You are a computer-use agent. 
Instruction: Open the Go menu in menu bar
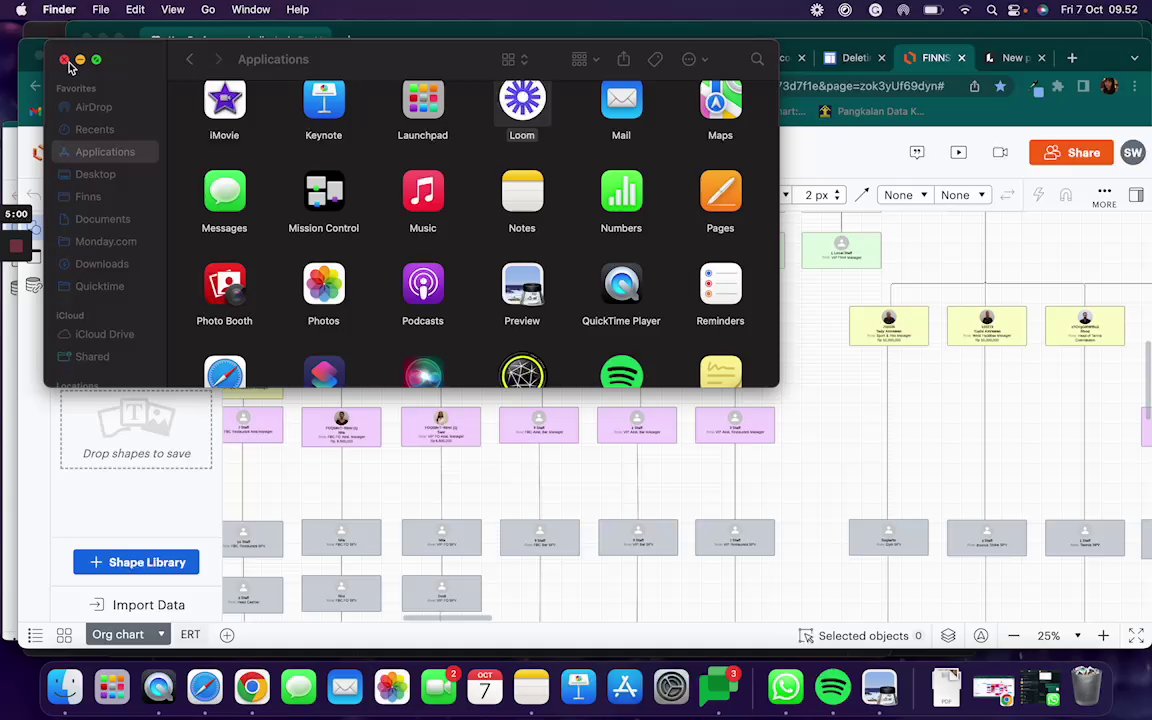coord(208,10)
